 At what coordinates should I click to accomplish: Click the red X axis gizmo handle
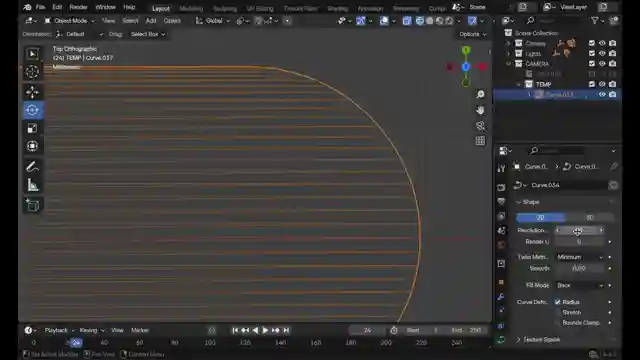coord(483,67)
